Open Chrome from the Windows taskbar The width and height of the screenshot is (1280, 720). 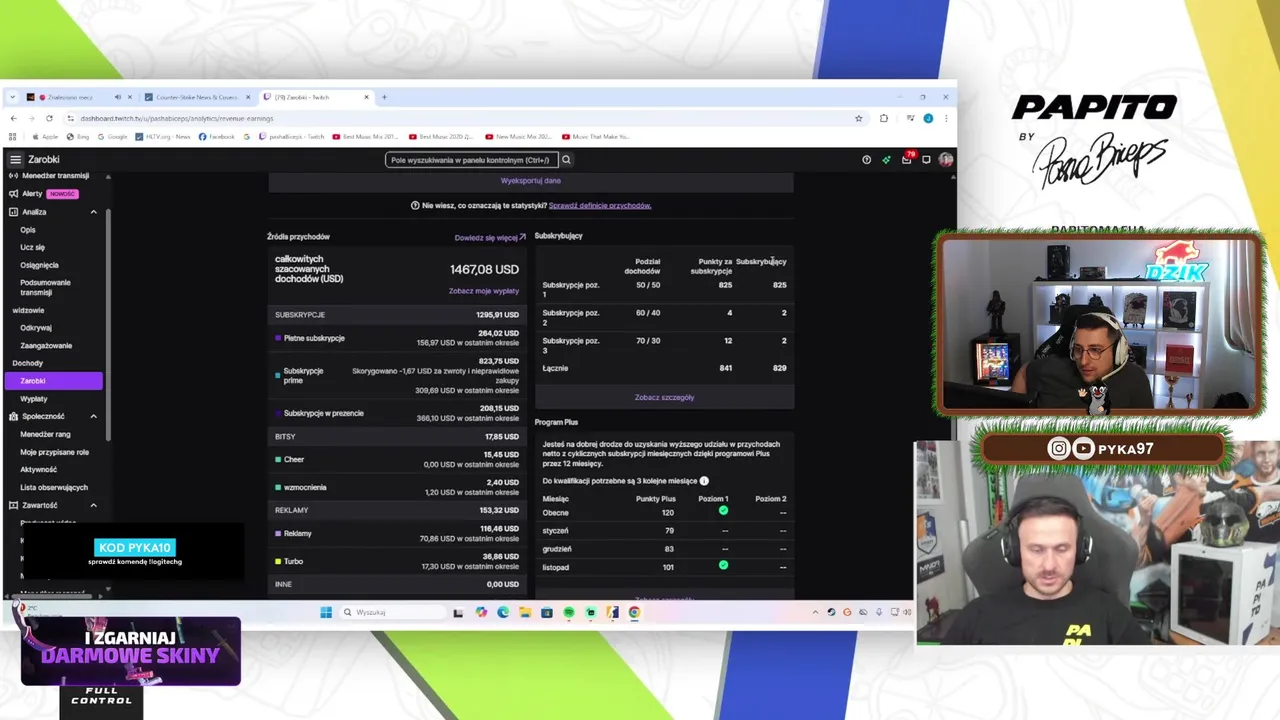(x=634, y=612)
